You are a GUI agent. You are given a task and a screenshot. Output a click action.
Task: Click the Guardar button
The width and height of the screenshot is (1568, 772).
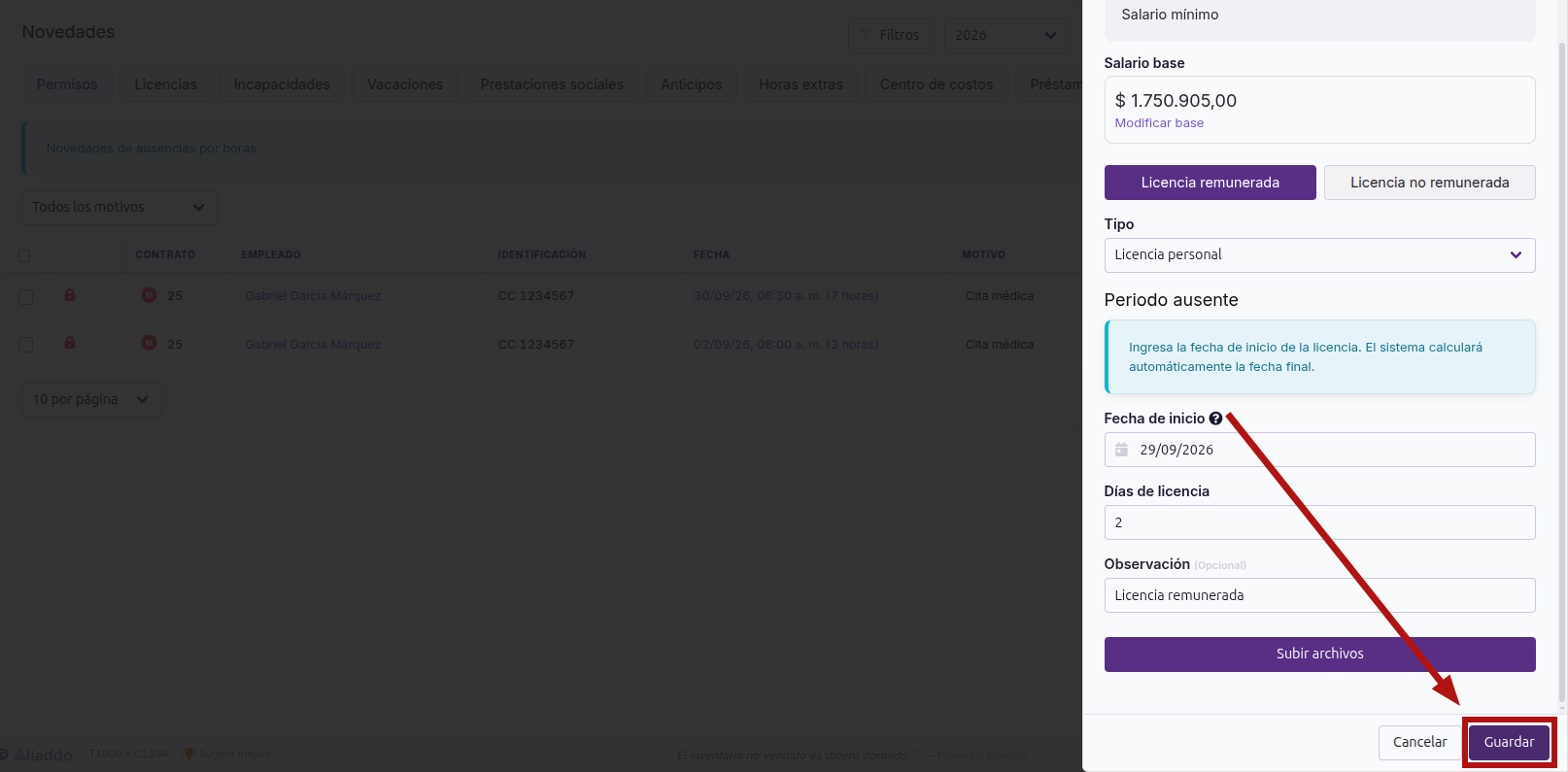click(1509, 742)
